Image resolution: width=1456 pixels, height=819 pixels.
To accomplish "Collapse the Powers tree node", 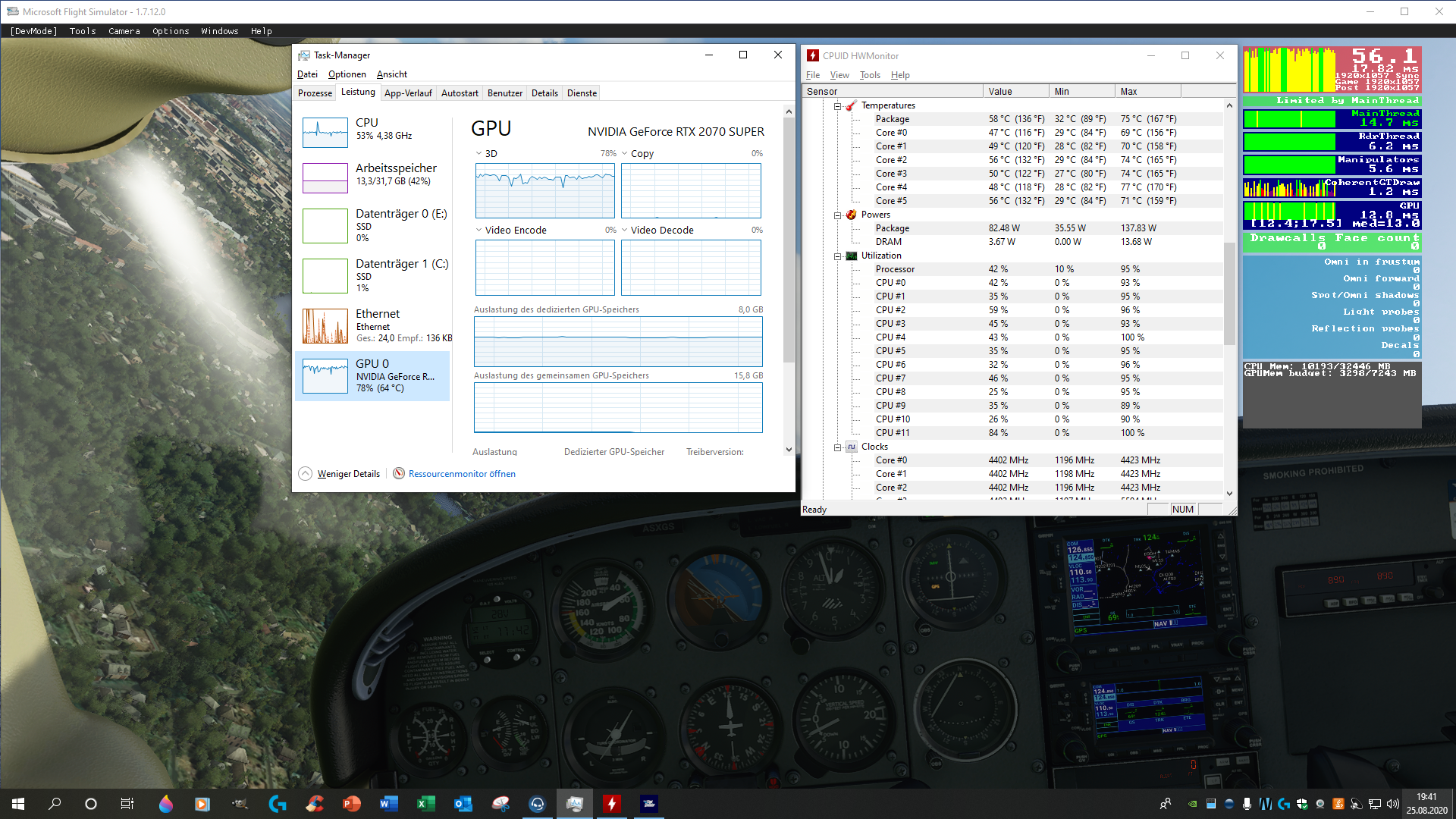I will coord(838,215).
